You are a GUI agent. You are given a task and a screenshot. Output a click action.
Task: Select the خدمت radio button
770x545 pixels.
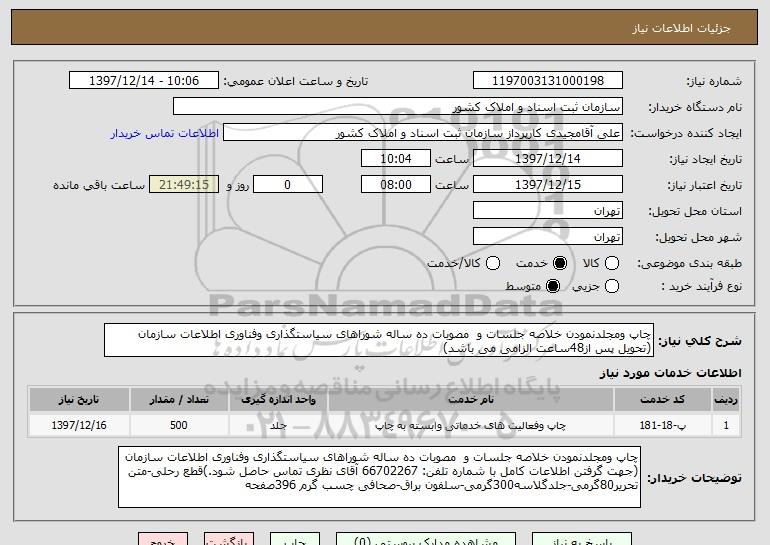click(x=559, y=263)
